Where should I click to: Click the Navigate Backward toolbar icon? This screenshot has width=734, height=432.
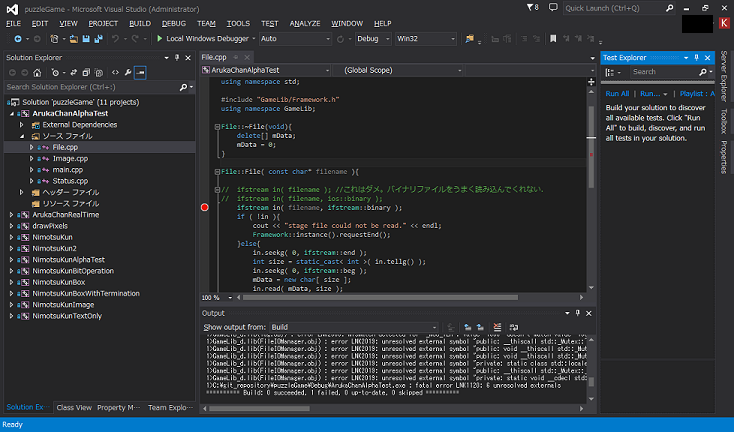[x=18, y=39]
